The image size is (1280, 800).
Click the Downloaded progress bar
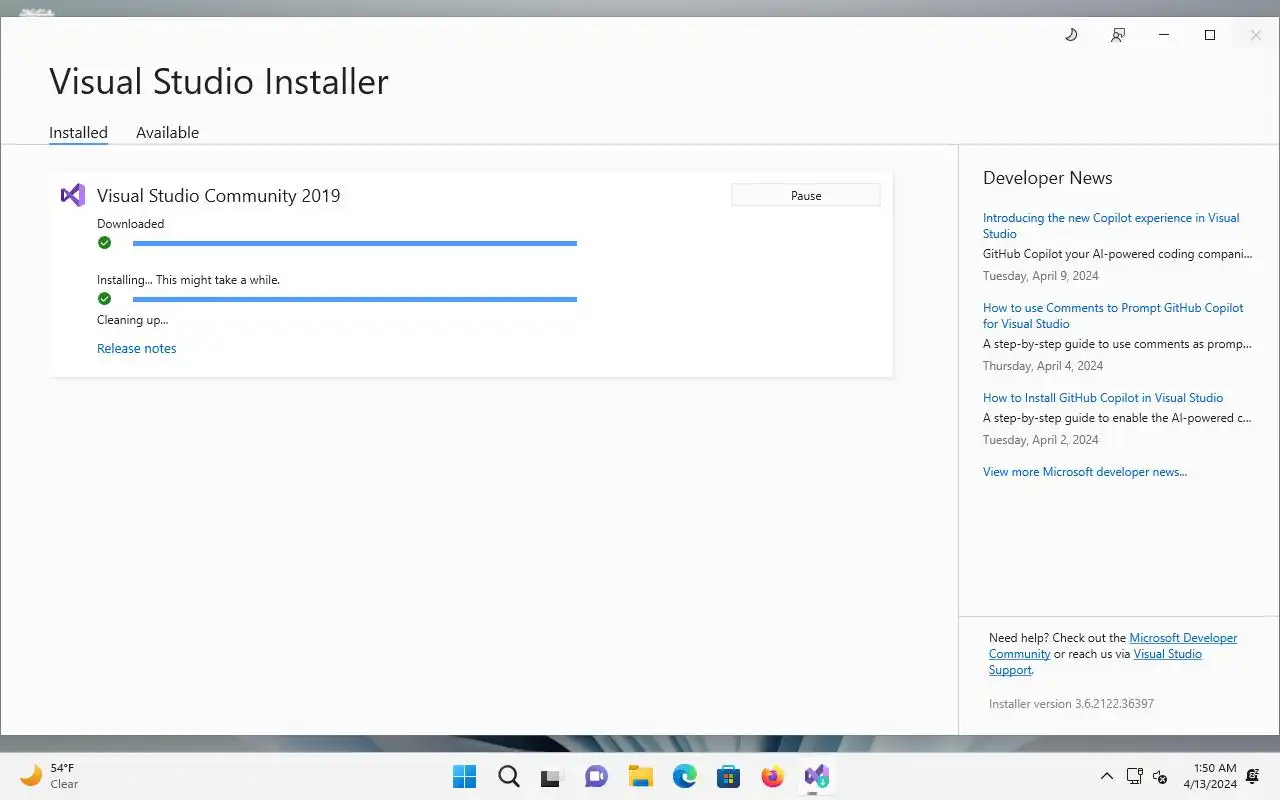(x=355, y=243)
